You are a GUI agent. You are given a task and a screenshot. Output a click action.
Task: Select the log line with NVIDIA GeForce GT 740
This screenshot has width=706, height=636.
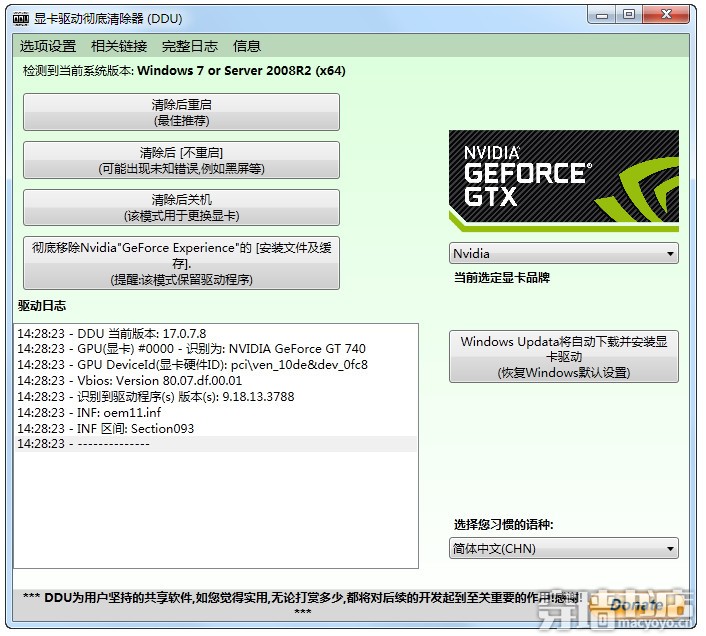[x=215, y=349]
